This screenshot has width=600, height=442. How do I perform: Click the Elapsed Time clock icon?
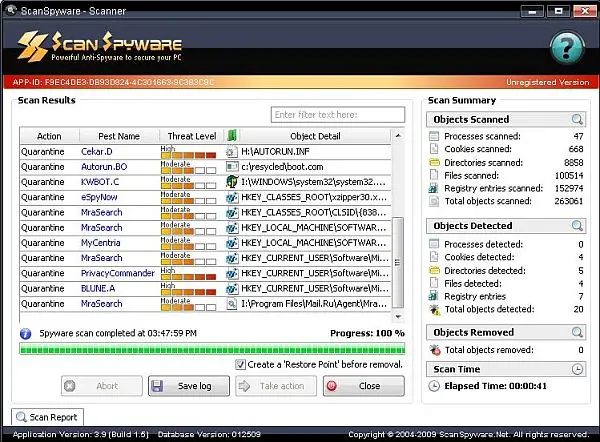[434, 386]
